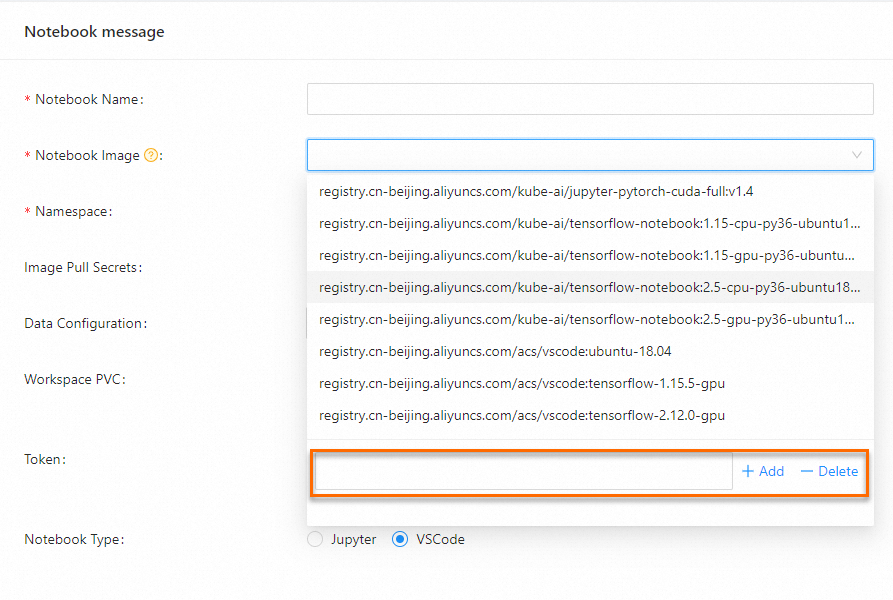Click the Workspace PVC label

pyautogui.click(x=75, y=379)
